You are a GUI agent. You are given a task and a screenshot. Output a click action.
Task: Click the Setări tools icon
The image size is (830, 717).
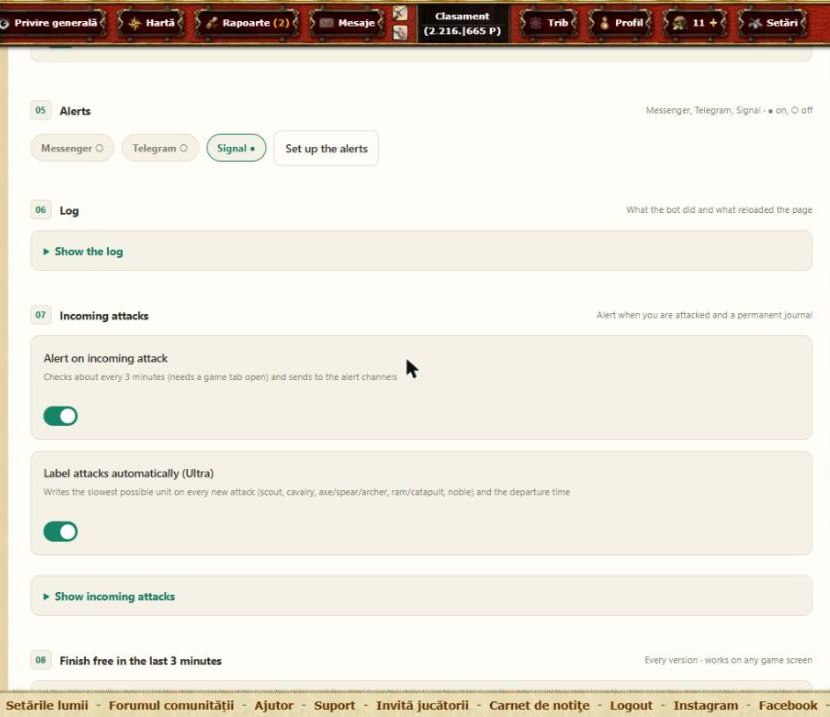[x=755, y=23]
